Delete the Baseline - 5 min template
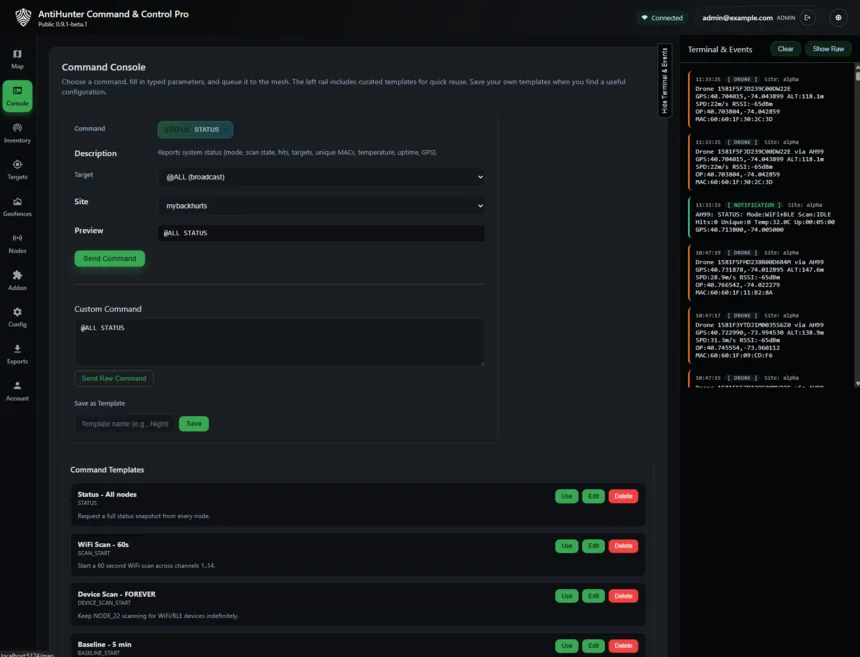Image resolution: width=860 pixels, height=657 pixels. coord(623,646)
